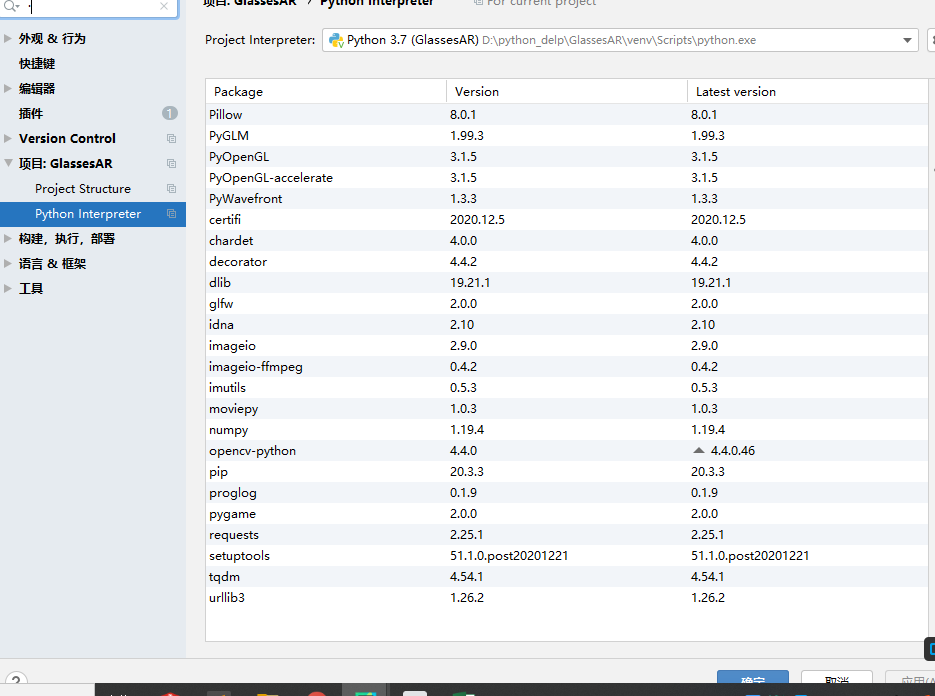The width and height of the screenshot is (935, 696).
Task: Click the settings search input field
Action: pyautogui.click(x=89, y=7)
